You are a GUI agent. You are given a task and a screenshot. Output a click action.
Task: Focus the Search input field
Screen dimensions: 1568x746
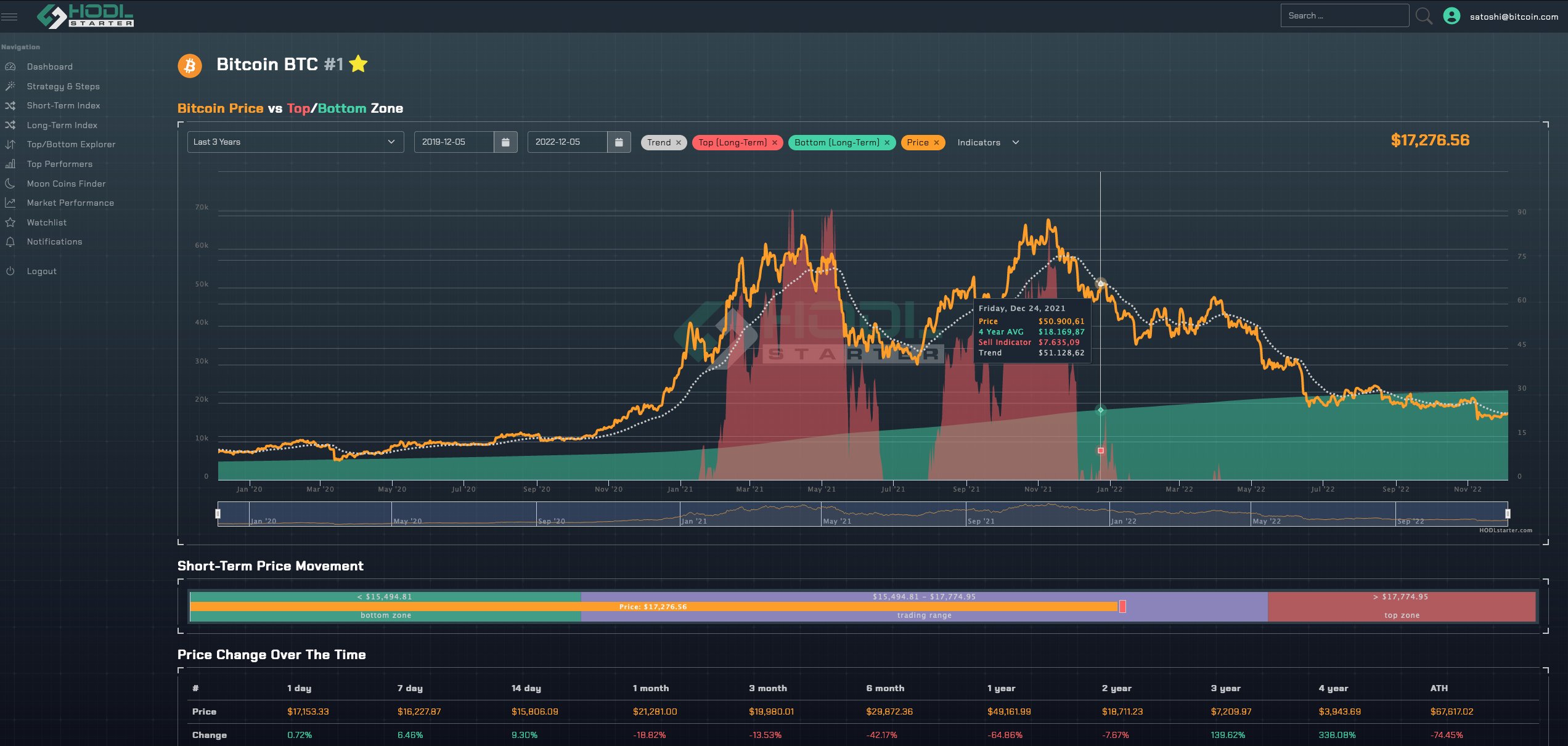click(1345, 16)
